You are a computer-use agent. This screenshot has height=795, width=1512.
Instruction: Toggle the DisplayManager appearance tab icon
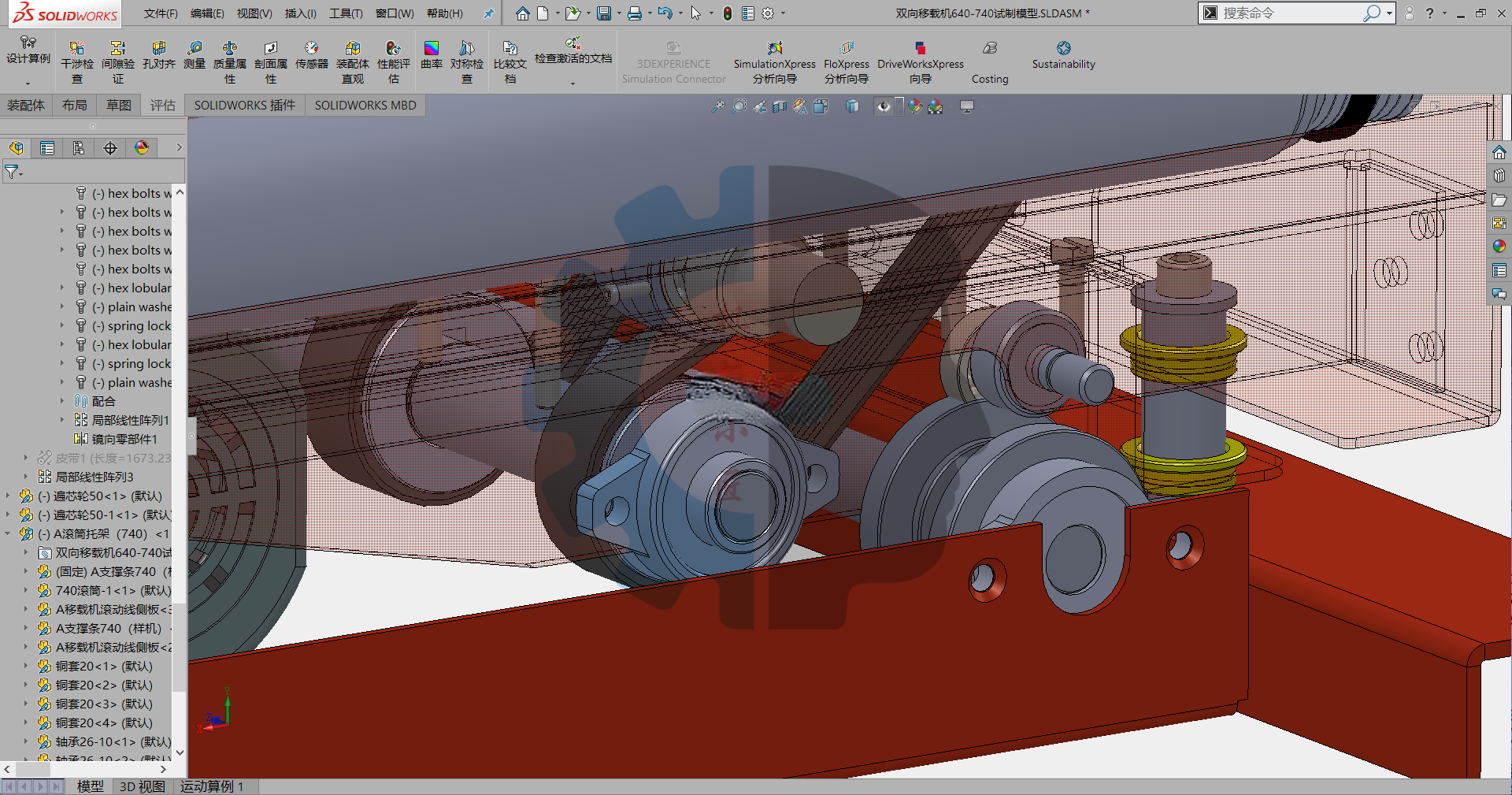pyautogui.click(x=142, y=148)
